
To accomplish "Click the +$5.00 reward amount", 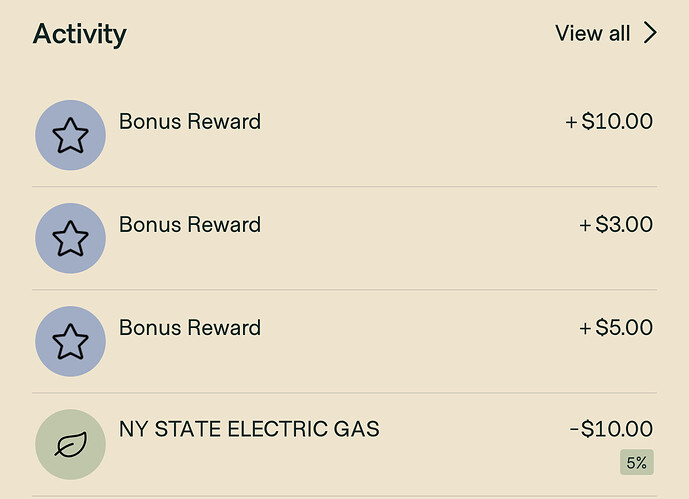I will 616,328.
